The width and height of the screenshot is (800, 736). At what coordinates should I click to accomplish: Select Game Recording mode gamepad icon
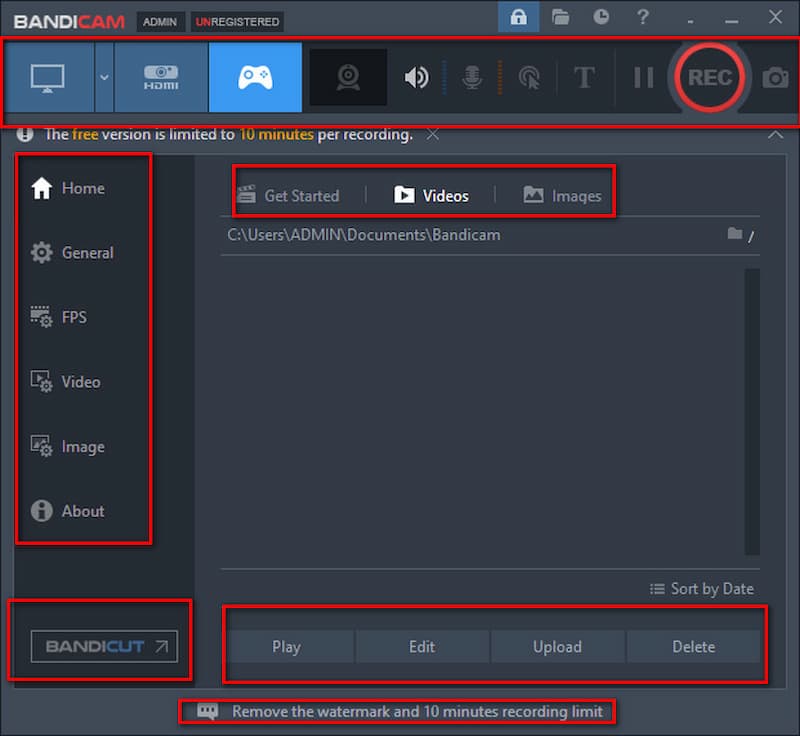click(255, 78)
